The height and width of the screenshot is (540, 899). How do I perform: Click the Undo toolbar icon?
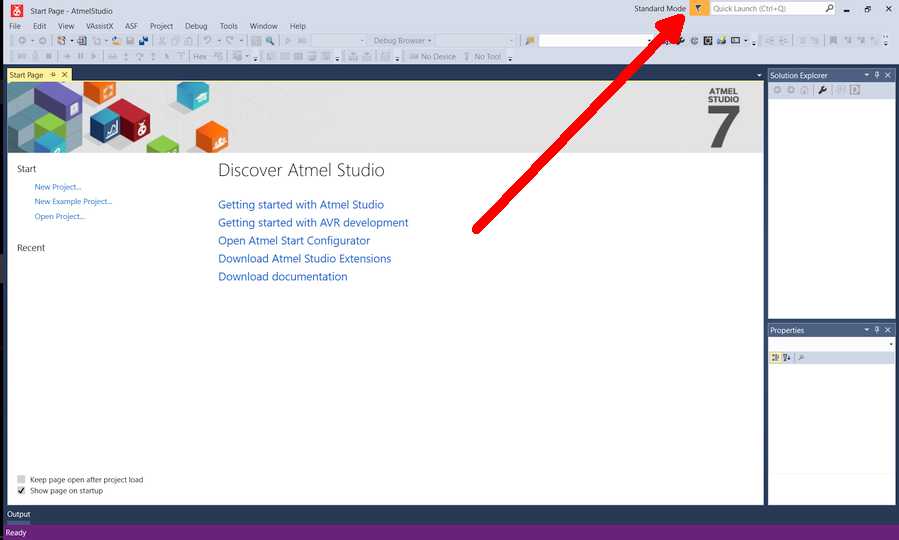coord(208,41)
